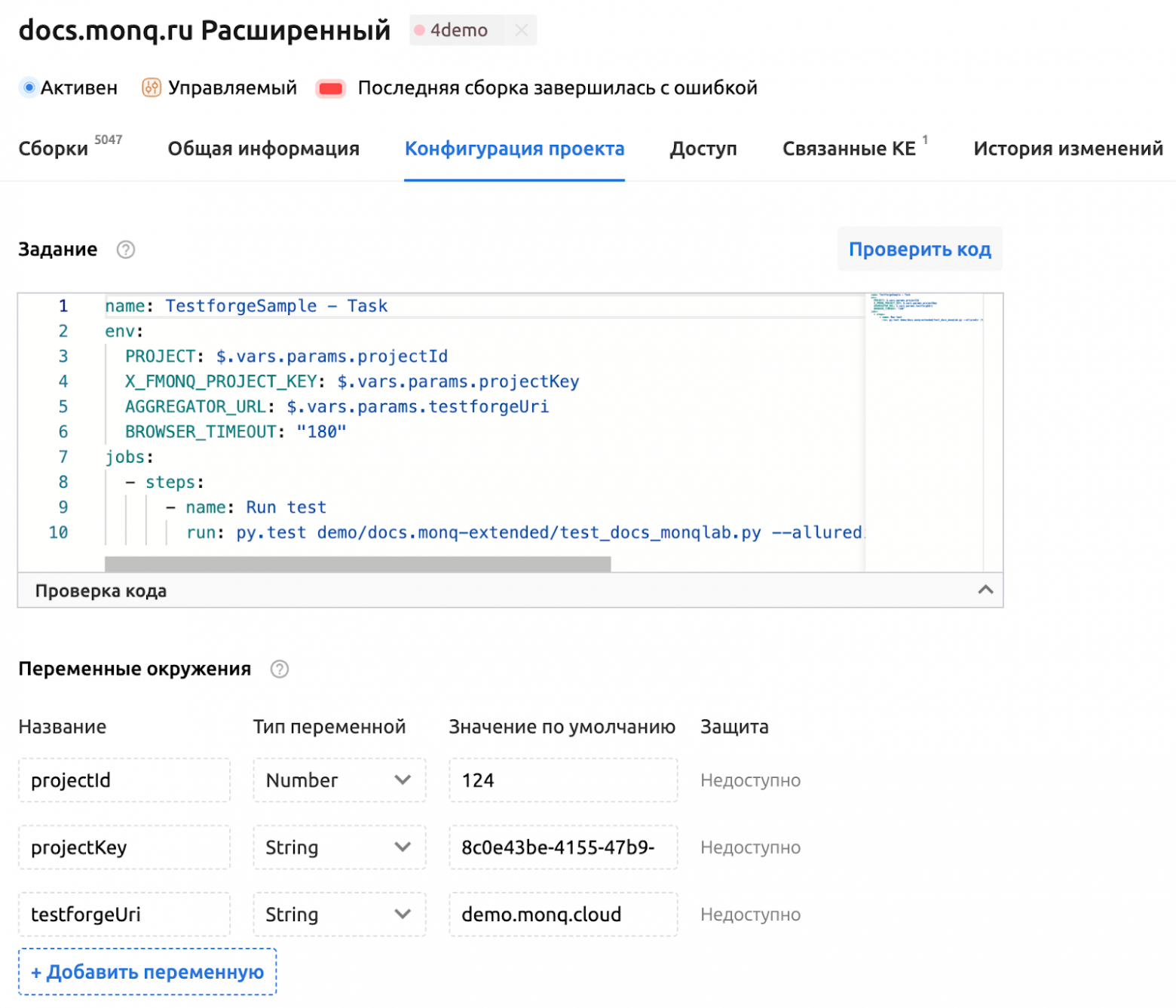Click line number 10 in the gutter

pyautogui.click(x=58, y=533)
